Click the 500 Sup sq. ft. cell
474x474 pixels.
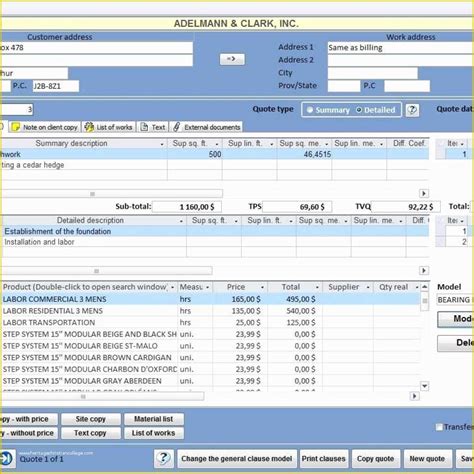click(x=195, y=154)
